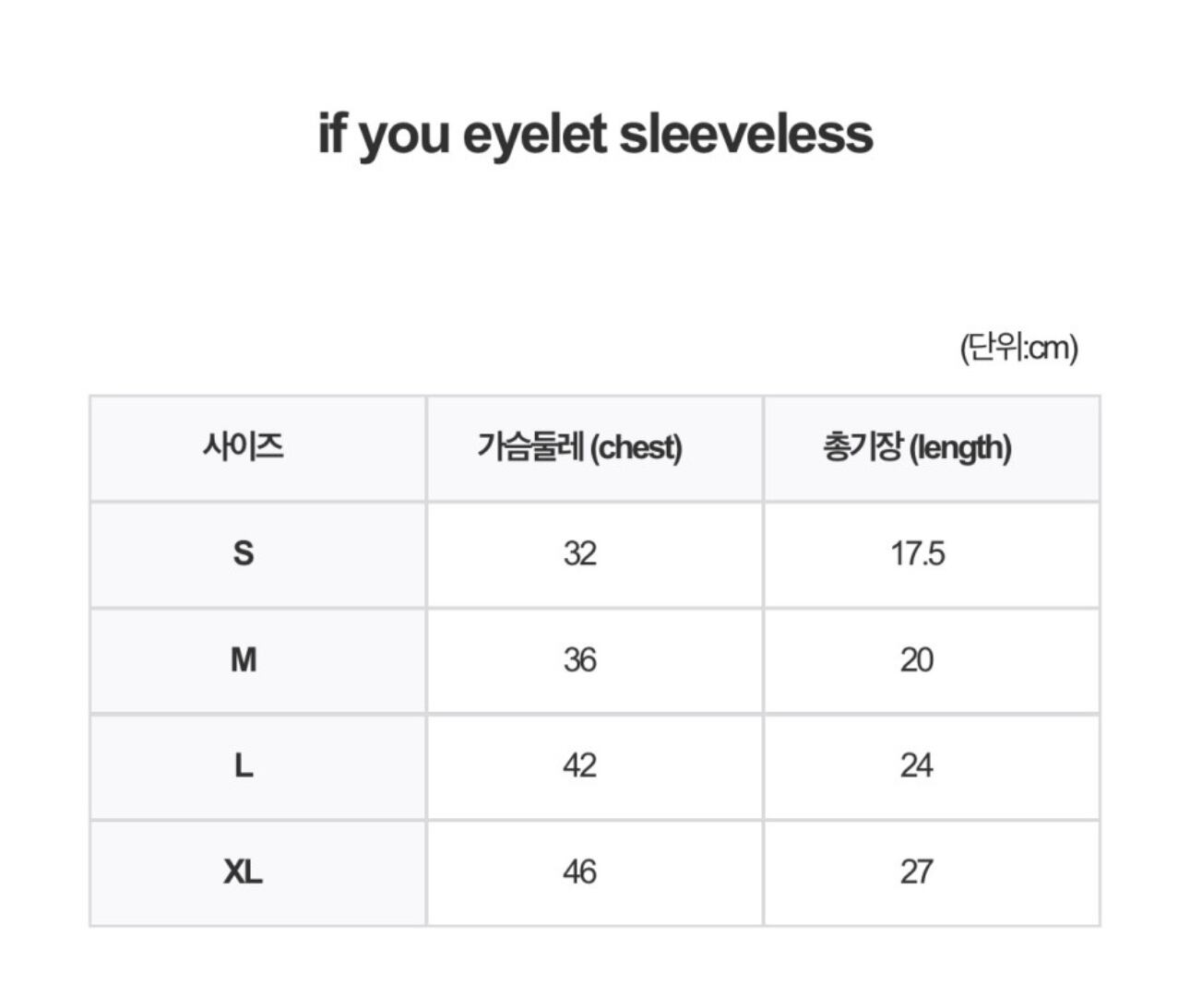Click the chest value 36 cell
The height and width of the screenshot is (1008, 1190).
(x=580, y=660)
